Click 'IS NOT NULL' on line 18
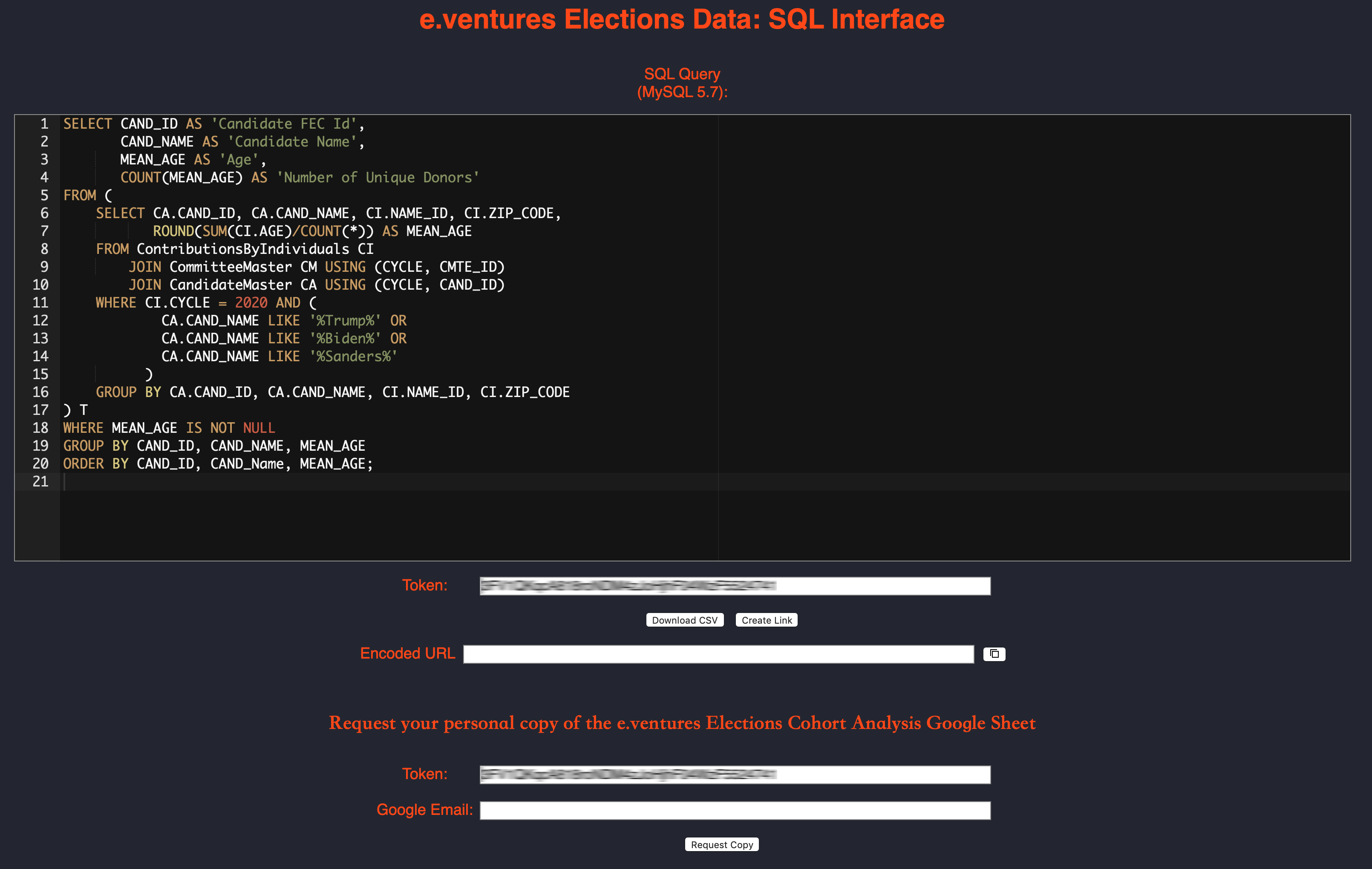This screenshot has height=869, width=1372. click(x=231, y=428)
